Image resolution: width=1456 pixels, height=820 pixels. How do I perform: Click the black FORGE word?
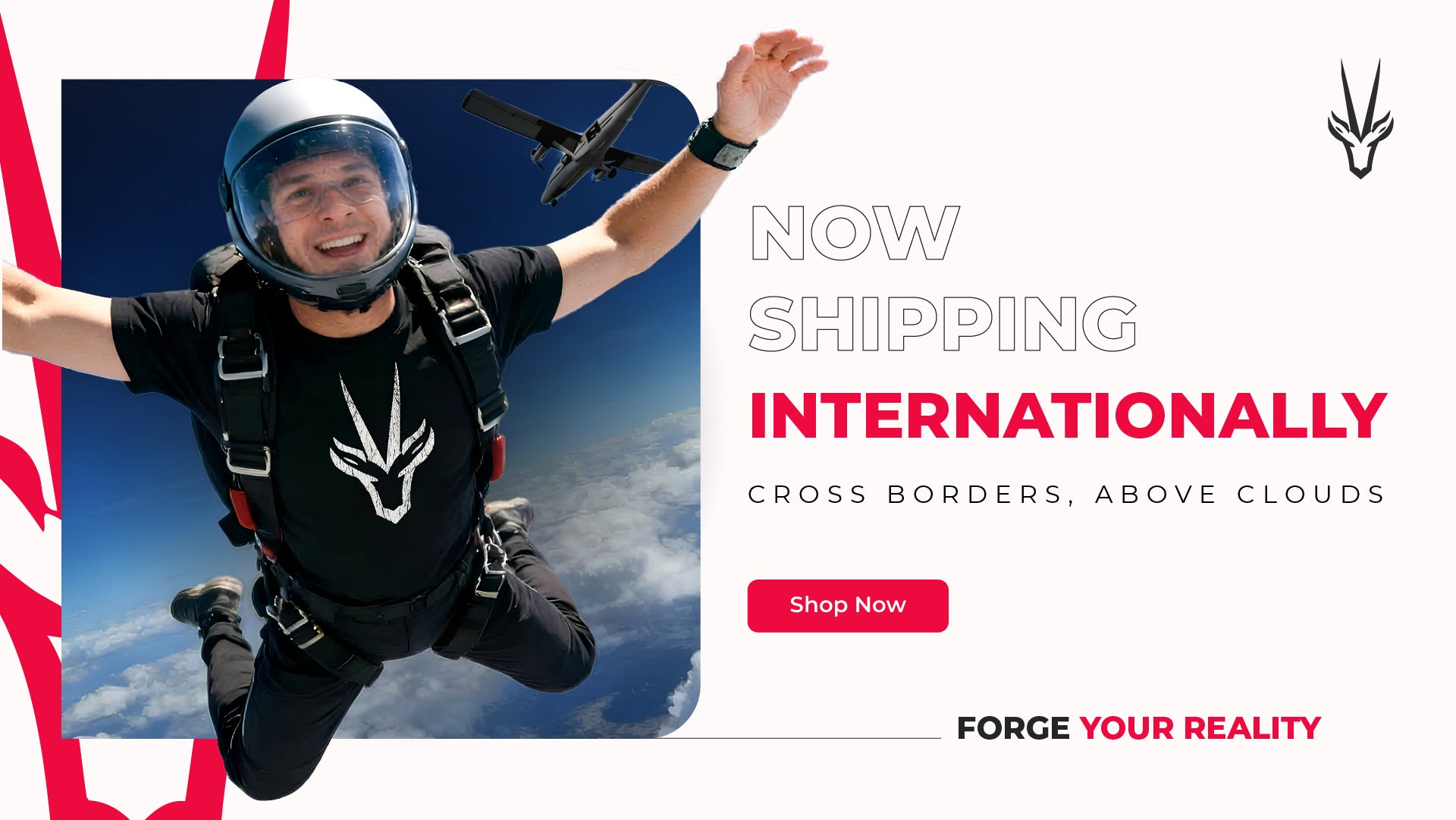tap(1013, 728)
